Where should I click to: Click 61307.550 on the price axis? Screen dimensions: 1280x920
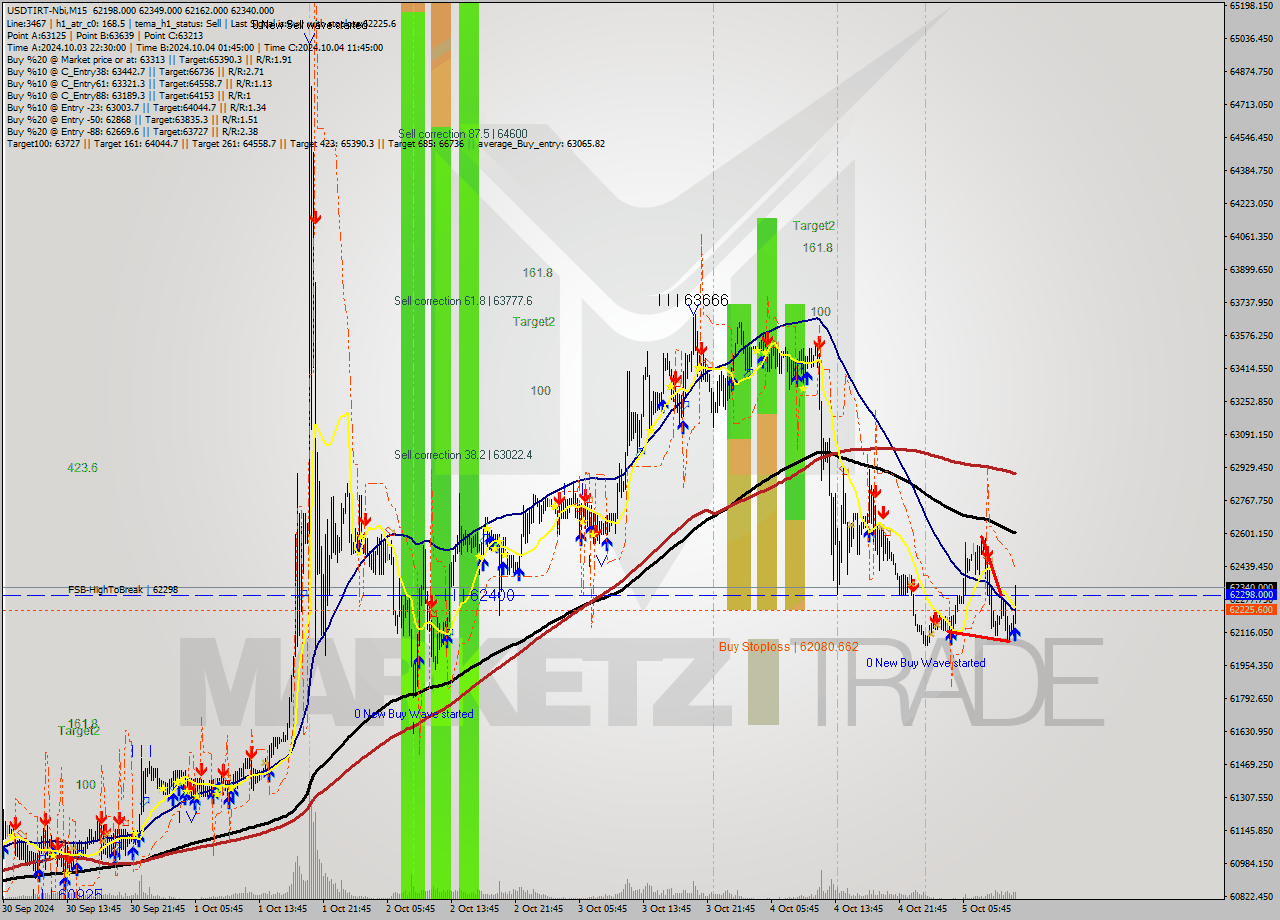(x=1251, y=797)
